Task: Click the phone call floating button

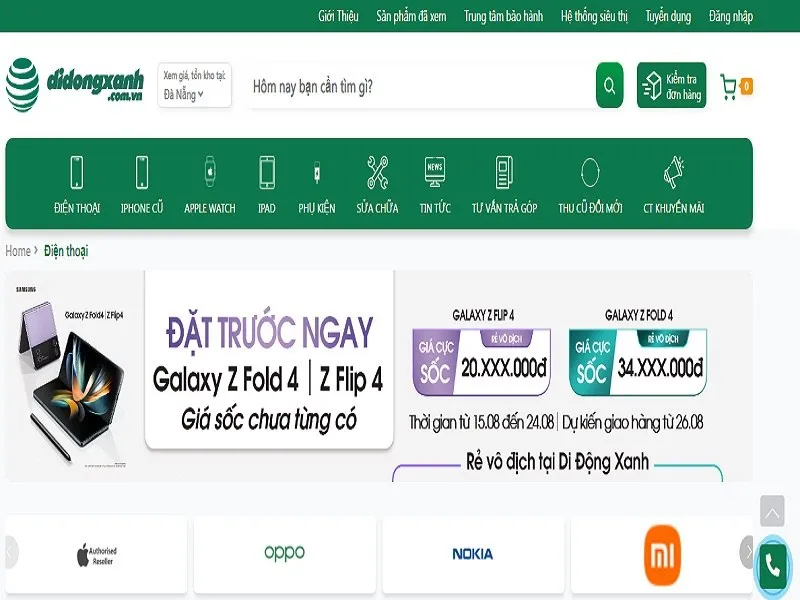Action: point(773,566)
